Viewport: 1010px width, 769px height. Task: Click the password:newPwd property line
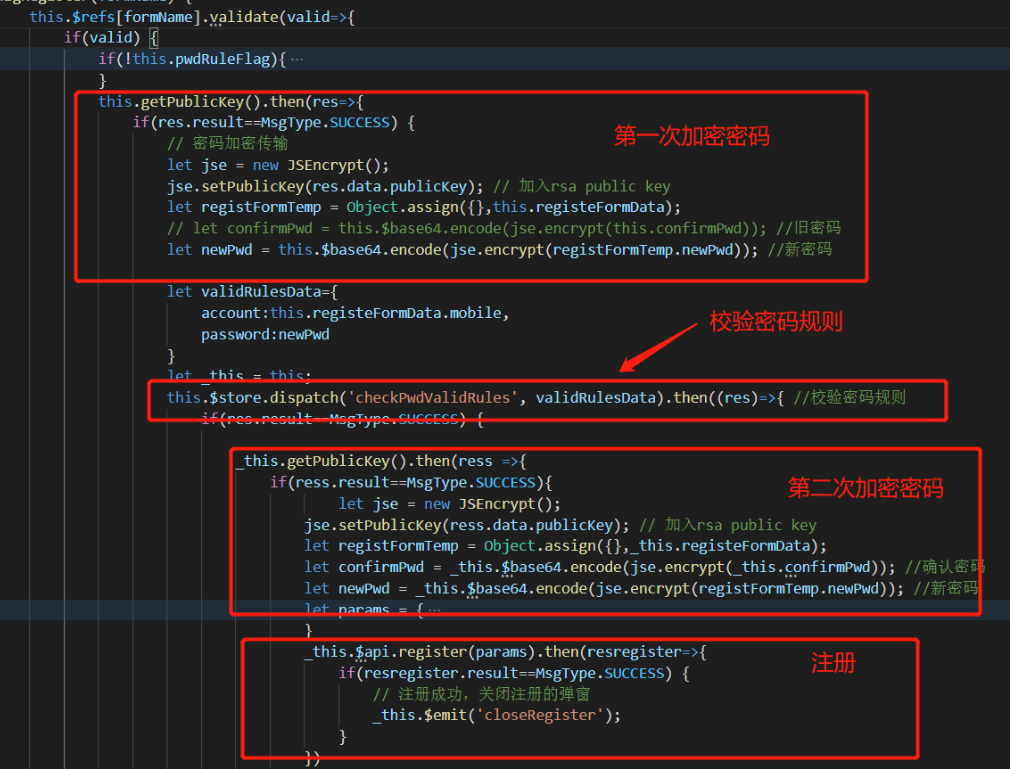[265, 334]
